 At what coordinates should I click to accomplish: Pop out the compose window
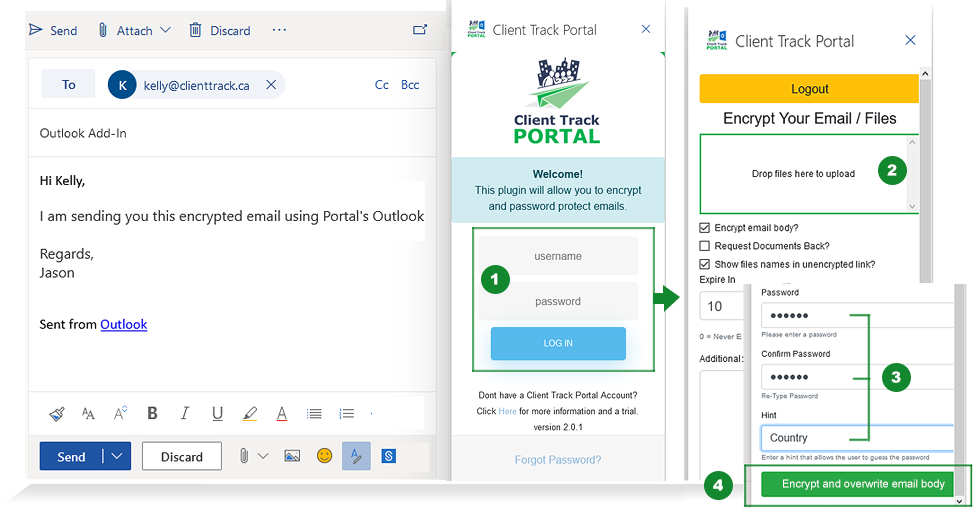[x=420, y=29]
